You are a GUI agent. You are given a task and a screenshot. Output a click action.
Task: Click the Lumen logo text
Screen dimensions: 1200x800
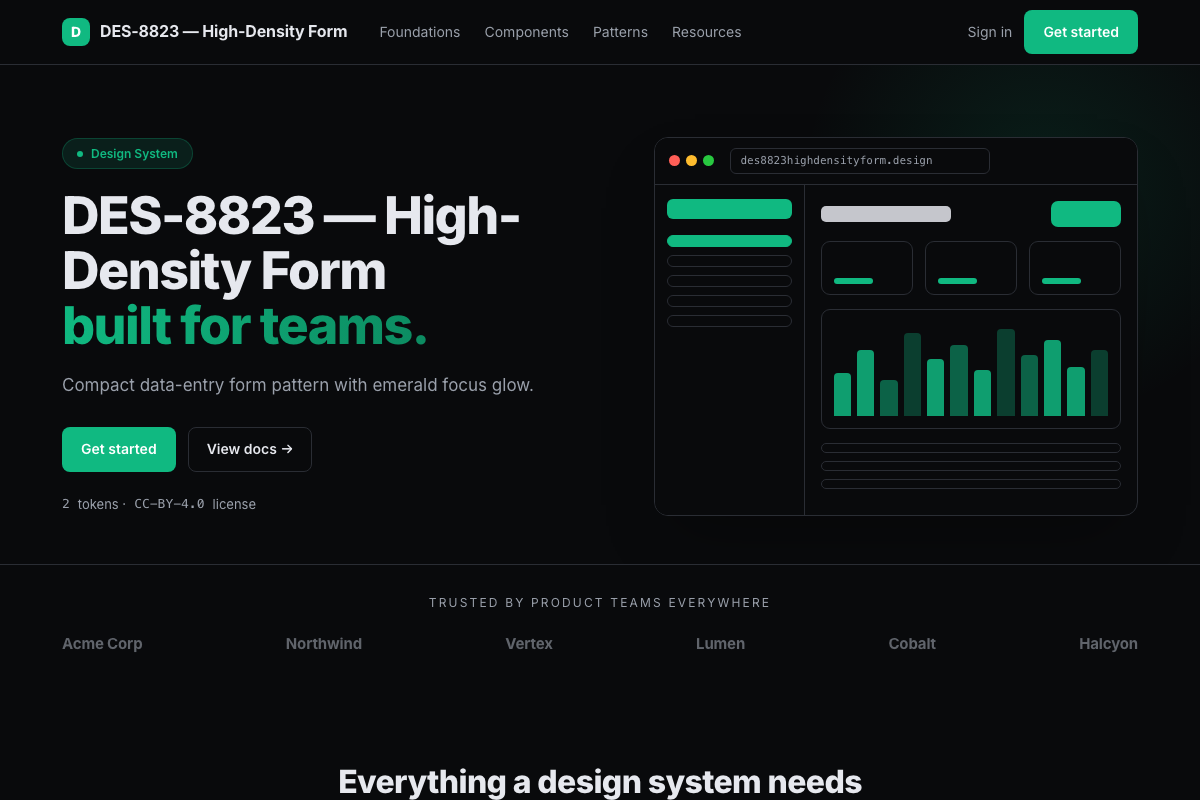tap(720, 644)
